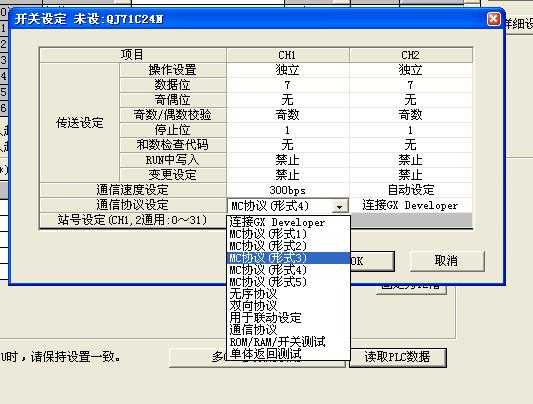
Task: Click CH1 停止位 value 1
Action: coord(288,130)
